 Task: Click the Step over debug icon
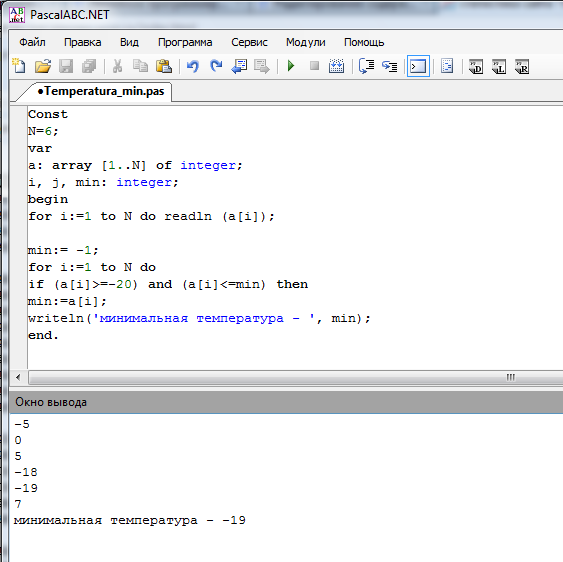point(367,66)
